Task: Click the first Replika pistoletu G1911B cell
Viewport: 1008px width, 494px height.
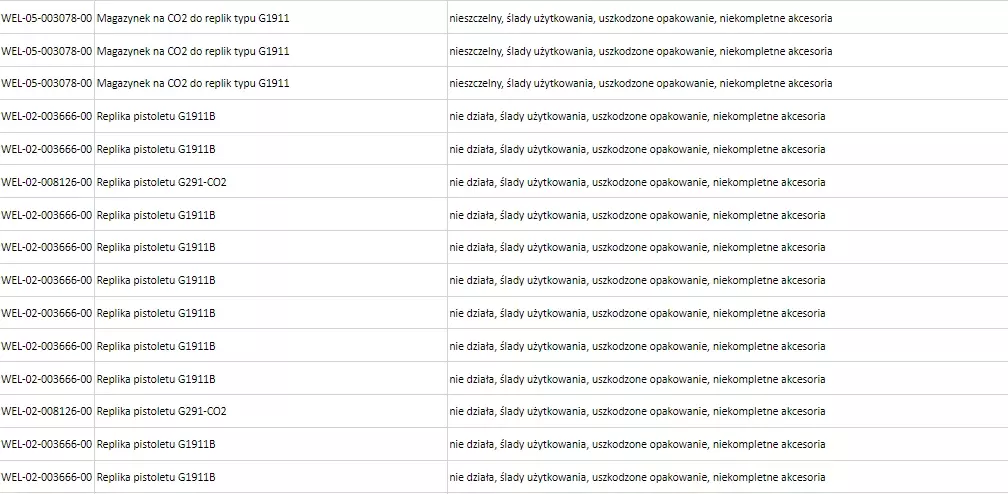Action: tap(156, 116)
